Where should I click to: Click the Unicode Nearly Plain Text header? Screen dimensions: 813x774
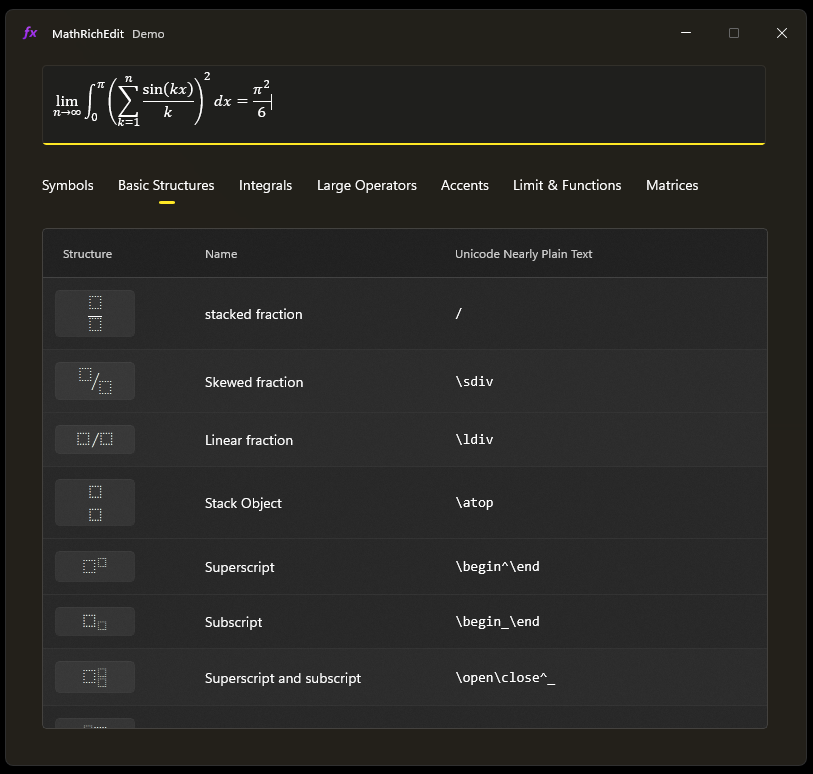coord(523,254)
